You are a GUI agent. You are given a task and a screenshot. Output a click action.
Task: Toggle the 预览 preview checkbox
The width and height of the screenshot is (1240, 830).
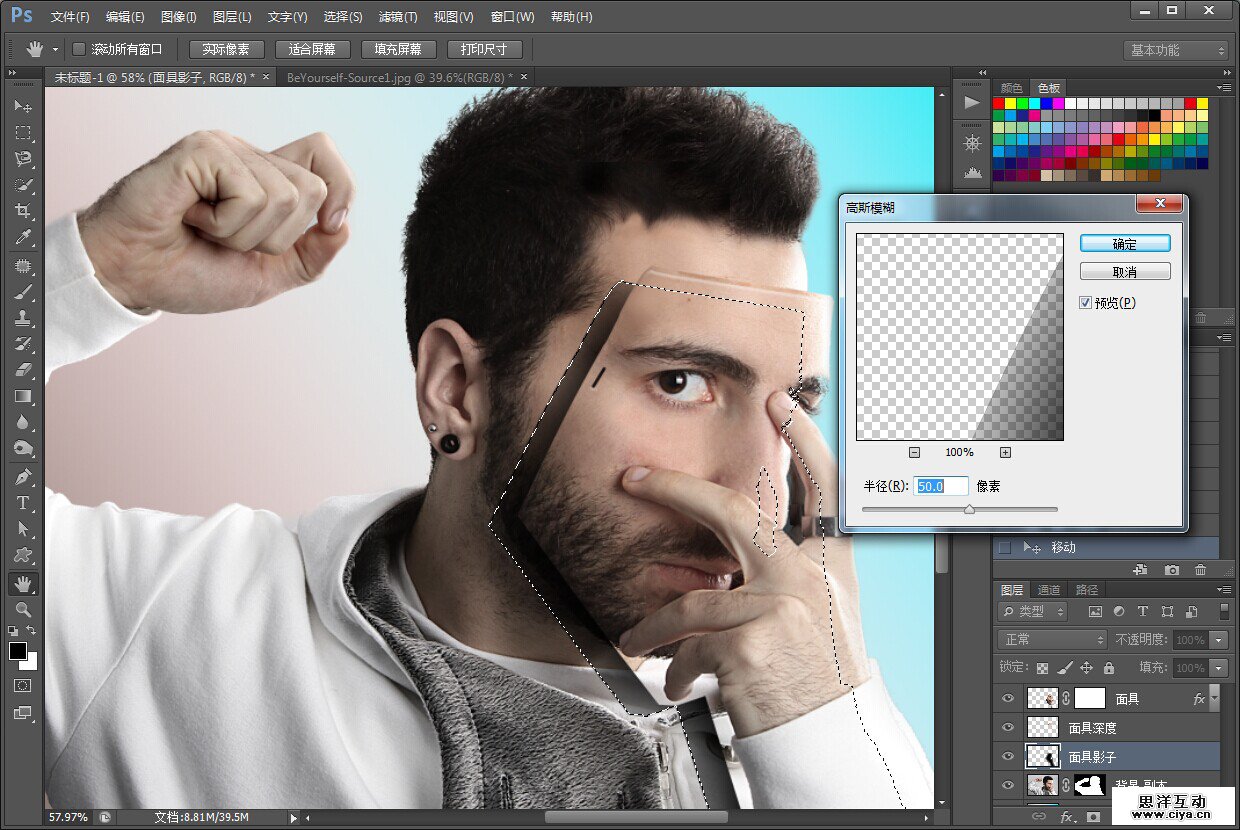click(x=1086, y=303)
